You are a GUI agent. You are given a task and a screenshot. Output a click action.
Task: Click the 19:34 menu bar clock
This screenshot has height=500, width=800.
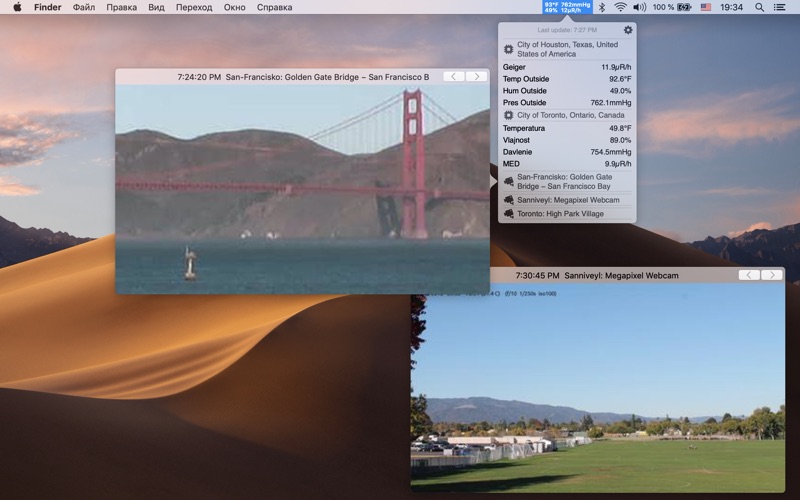click(731, 7)
